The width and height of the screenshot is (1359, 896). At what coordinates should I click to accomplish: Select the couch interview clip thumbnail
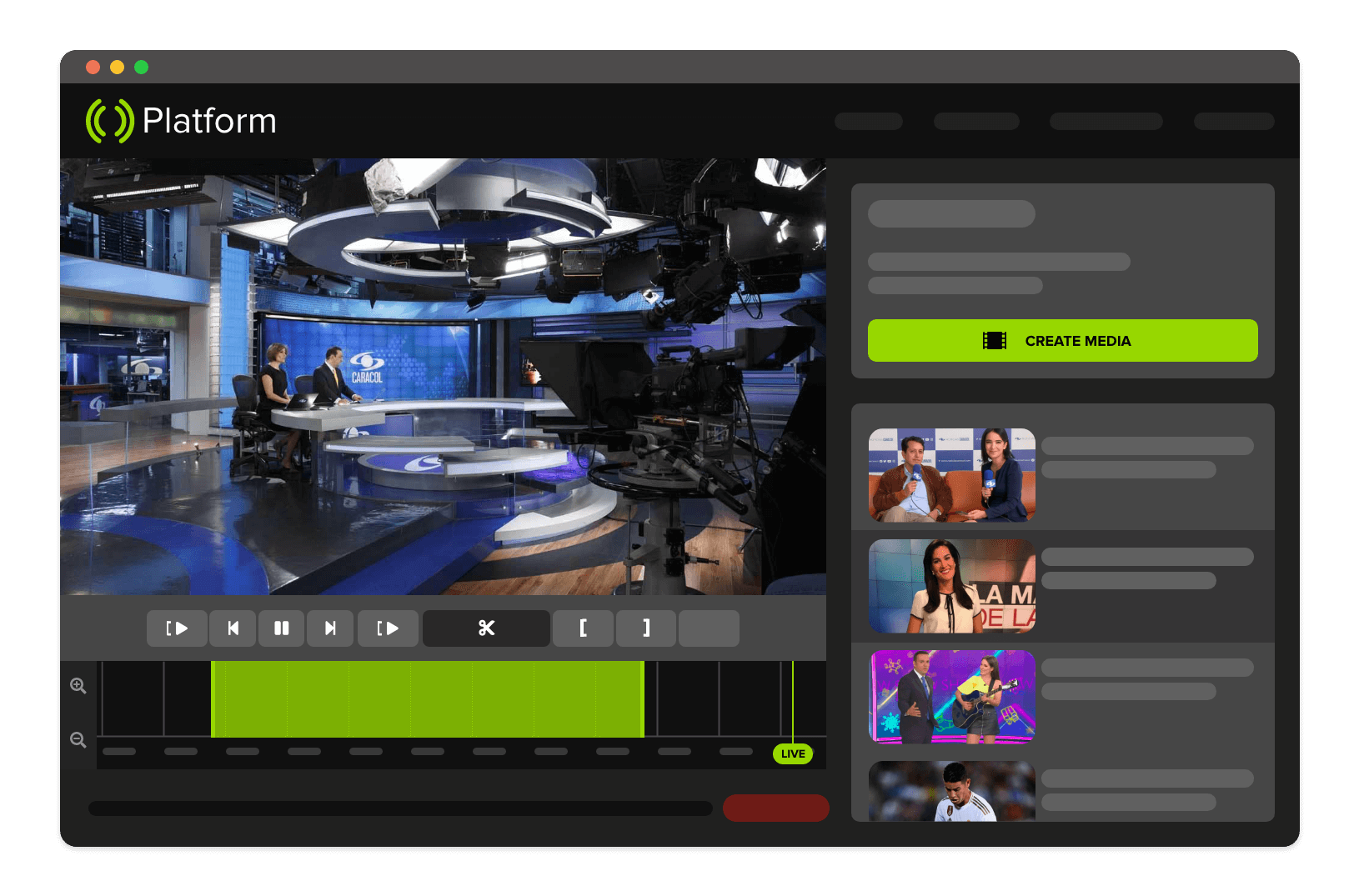point(951,475)
